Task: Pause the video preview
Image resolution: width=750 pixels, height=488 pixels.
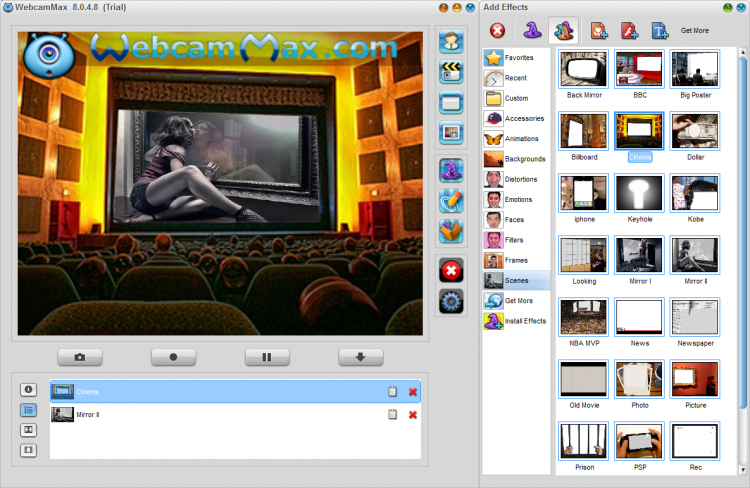Action: pyautogui.click(x=267, y=357)
